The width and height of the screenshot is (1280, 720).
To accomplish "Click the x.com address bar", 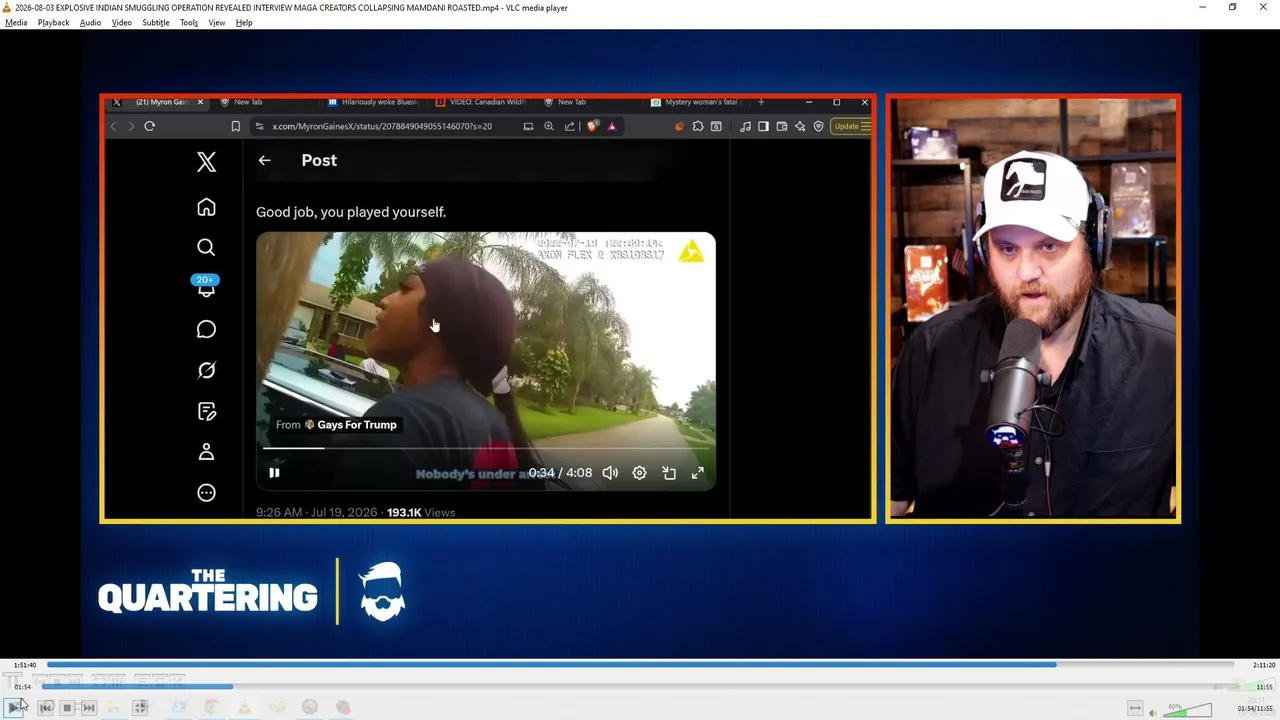I will (382, 126).
